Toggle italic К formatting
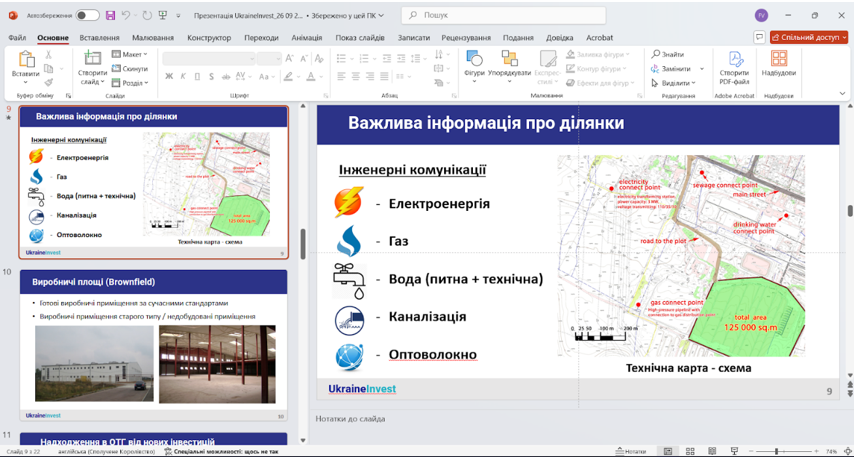The width and height of the screenshot is (856, 457). (x=183, y=76)
